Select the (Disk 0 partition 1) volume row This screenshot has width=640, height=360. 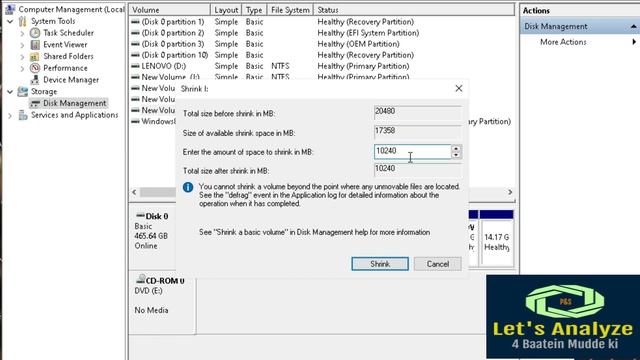point(322,22)
